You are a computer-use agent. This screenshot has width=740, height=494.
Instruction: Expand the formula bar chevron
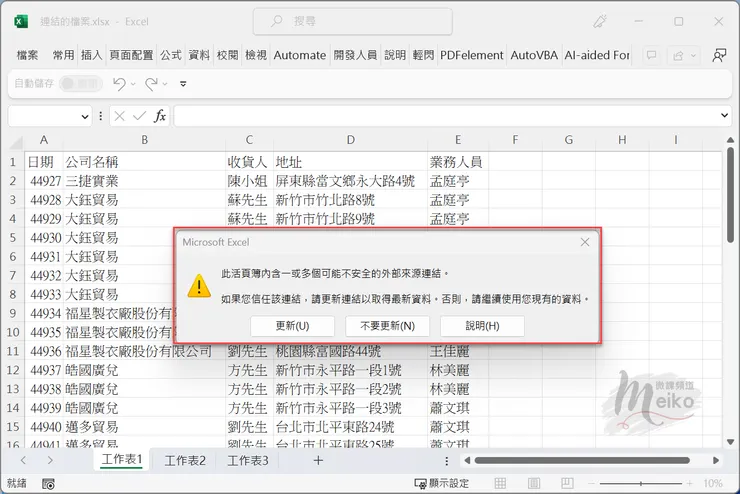pos(724,115)
